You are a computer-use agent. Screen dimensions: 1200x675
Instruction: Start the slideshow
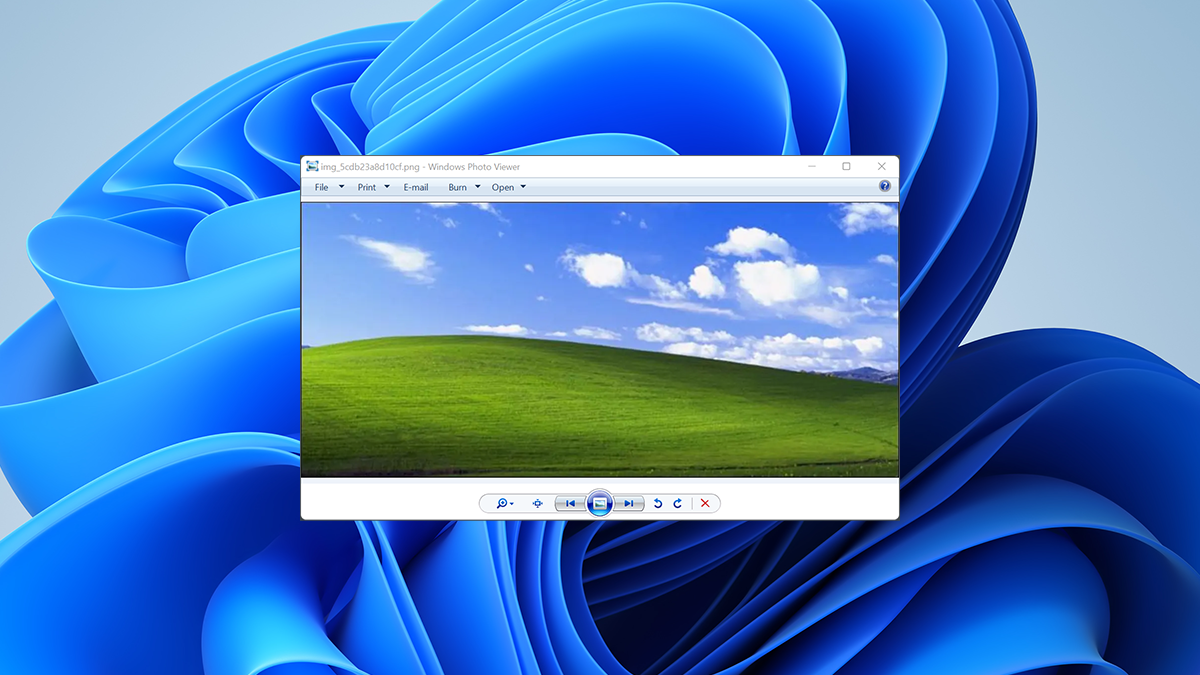(x=600, y=503)
